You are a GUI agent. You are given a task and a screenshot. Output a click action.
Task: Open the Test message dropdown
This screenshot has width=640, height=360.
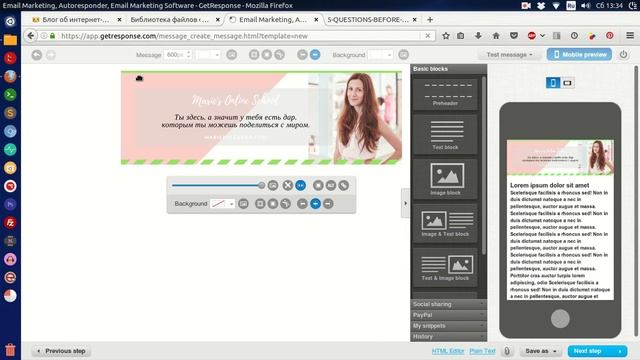[509, 55]
